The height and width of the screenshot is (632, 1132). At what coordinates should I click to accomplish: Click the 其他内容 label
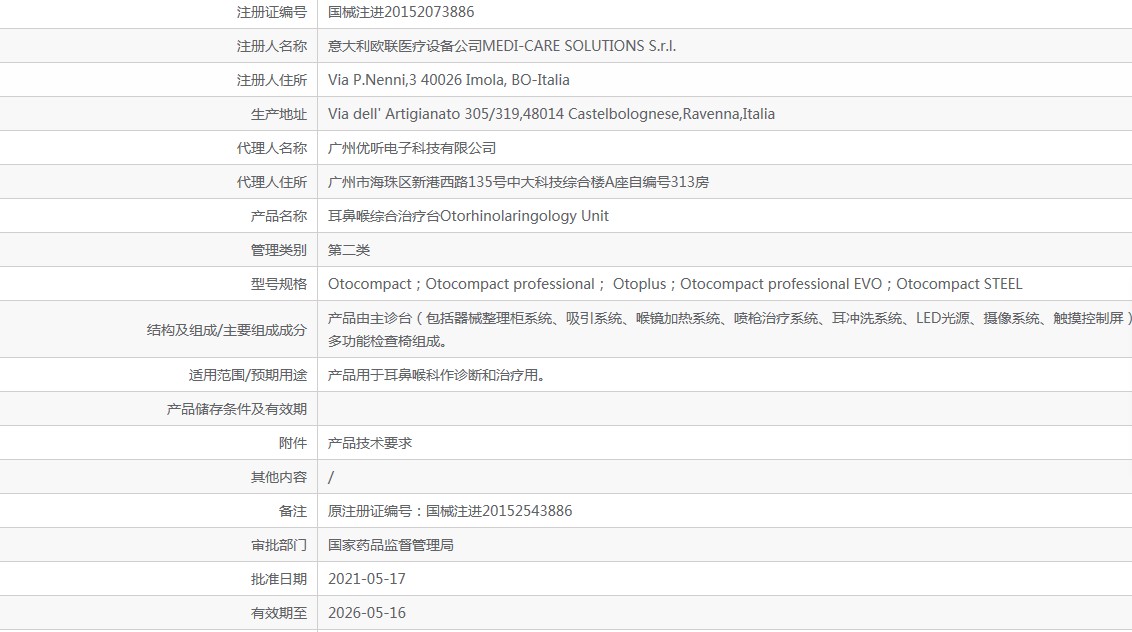pyautogui.click(x=279, y=477)
